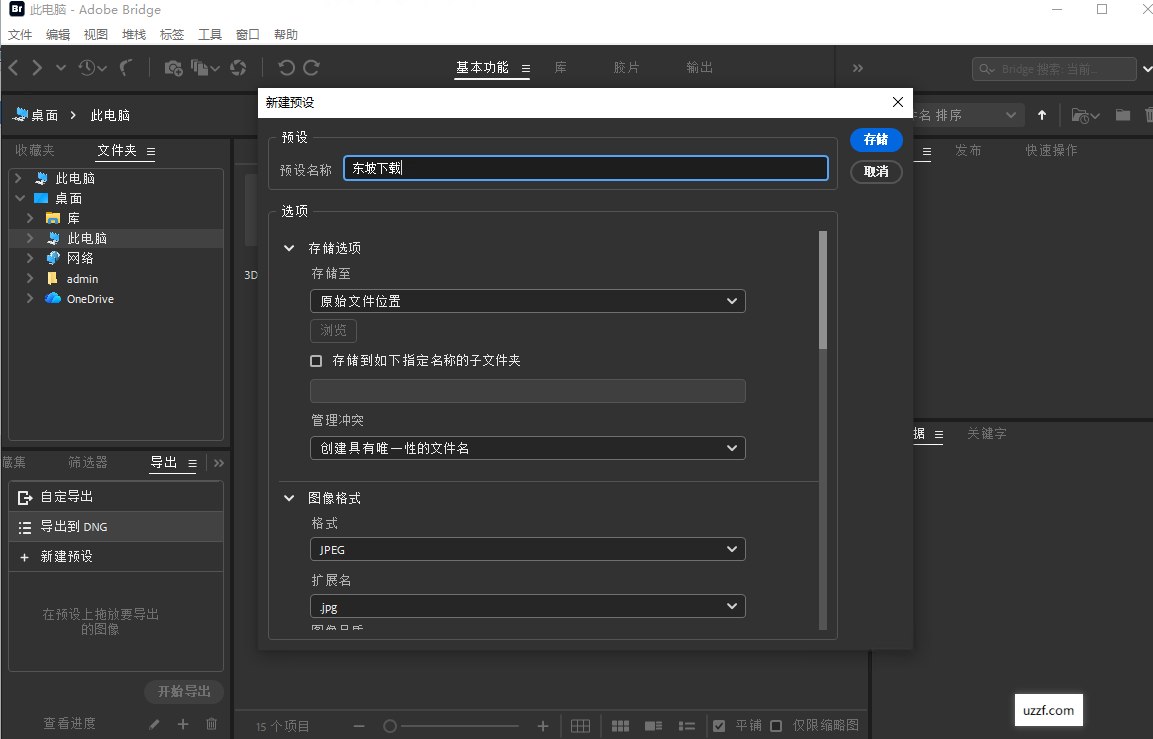
Task: Collapse the 存储选项 section
Action: [x=289, y=248]
